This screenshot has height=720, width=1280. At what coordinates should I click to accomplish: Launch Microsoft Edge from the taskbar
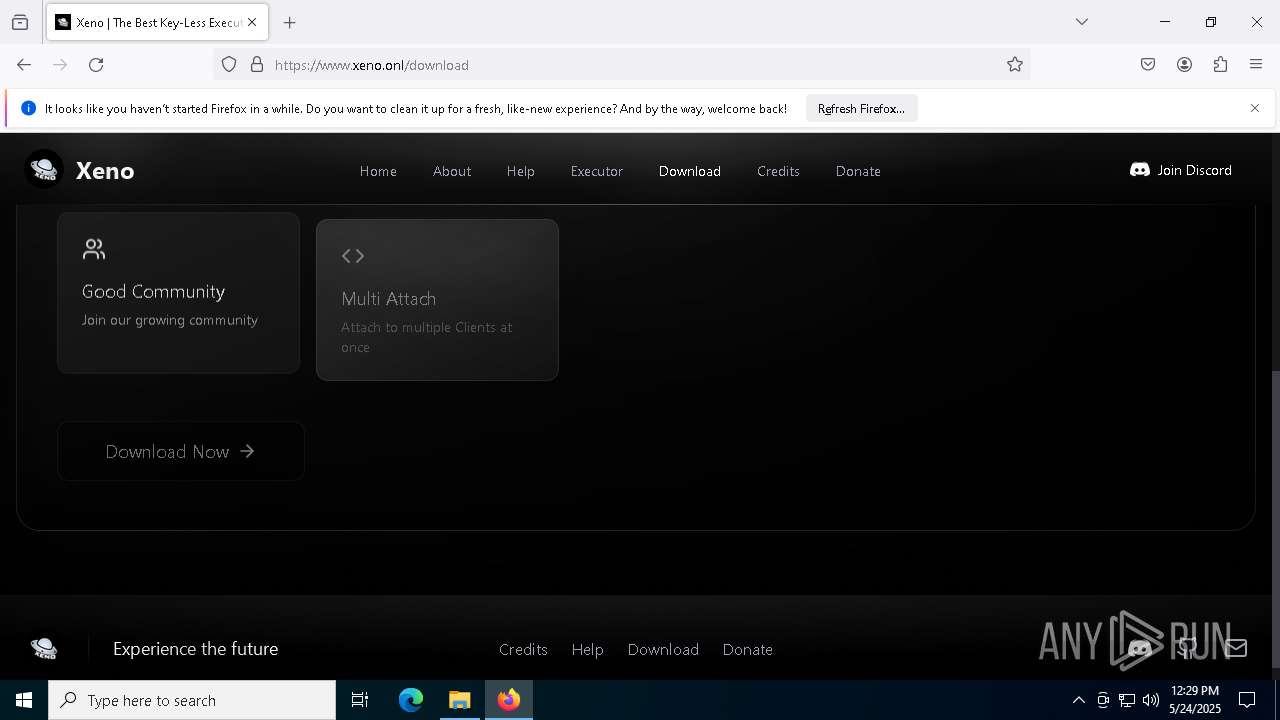tap(411, 700)
